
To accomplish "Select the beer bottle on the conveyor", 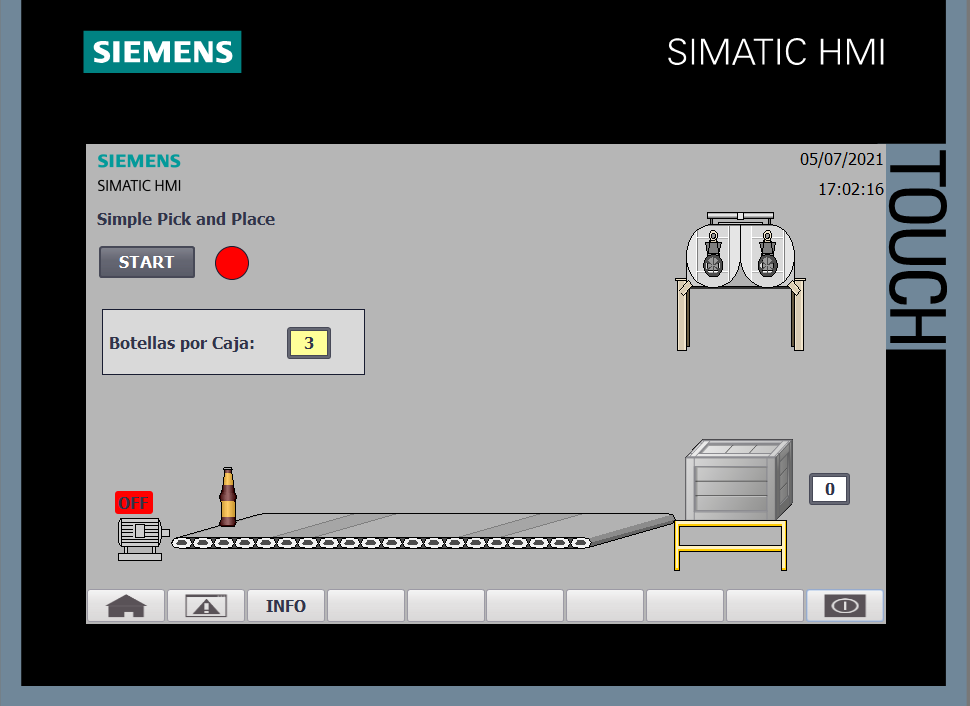I will (228, 497).
